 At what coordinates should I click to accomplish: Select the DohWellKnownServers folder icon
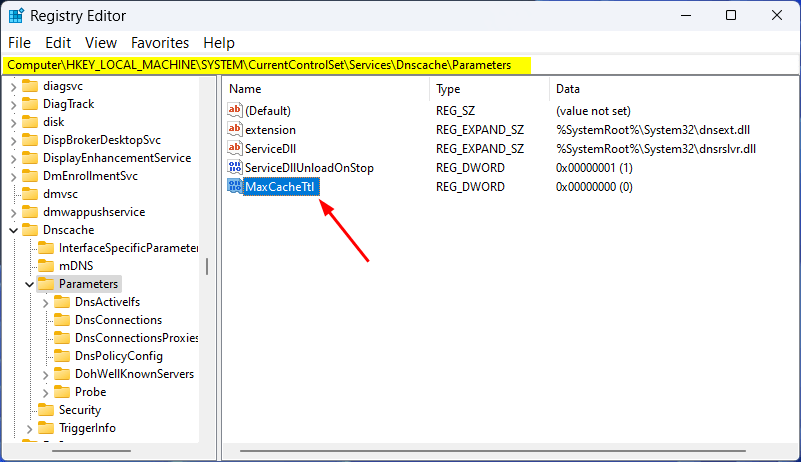coord(62,374)
